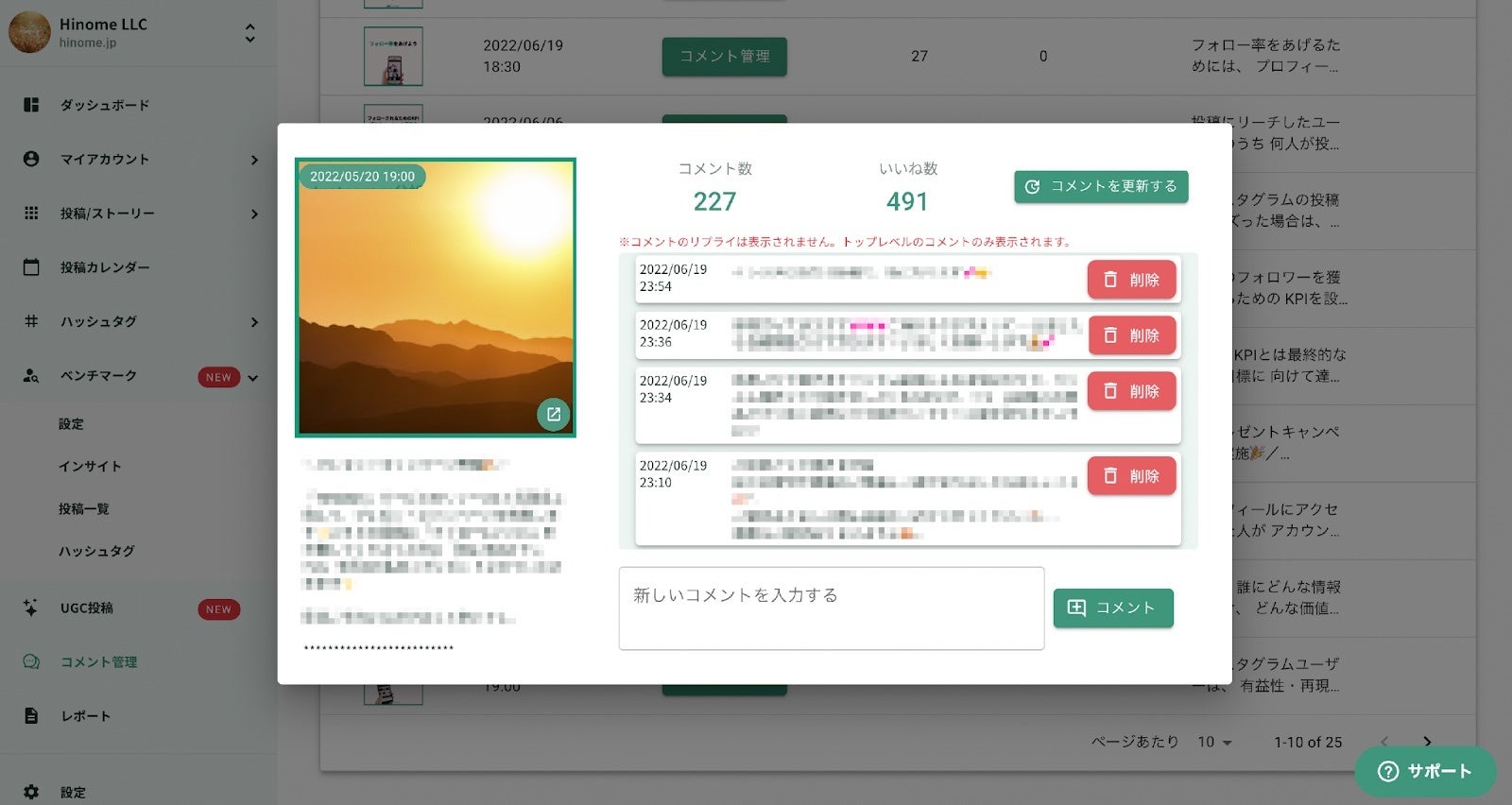This screenshot has height=805, width=1512.
Task: Click the benchmark icon in sidebar
Action: (x=31, y=376)
